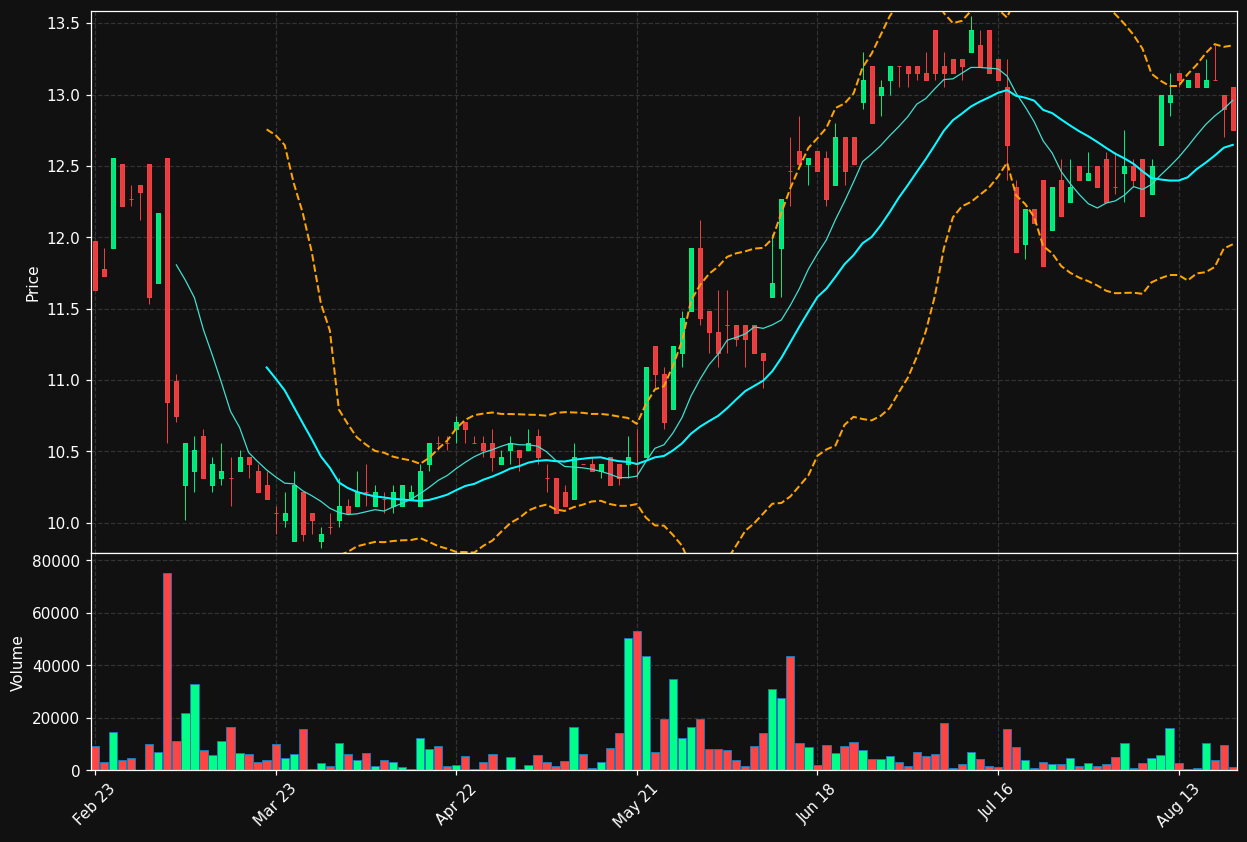Click the 'Apr 22' date label
Viewport: 1247px width, 842px height.
click(455, 804)
